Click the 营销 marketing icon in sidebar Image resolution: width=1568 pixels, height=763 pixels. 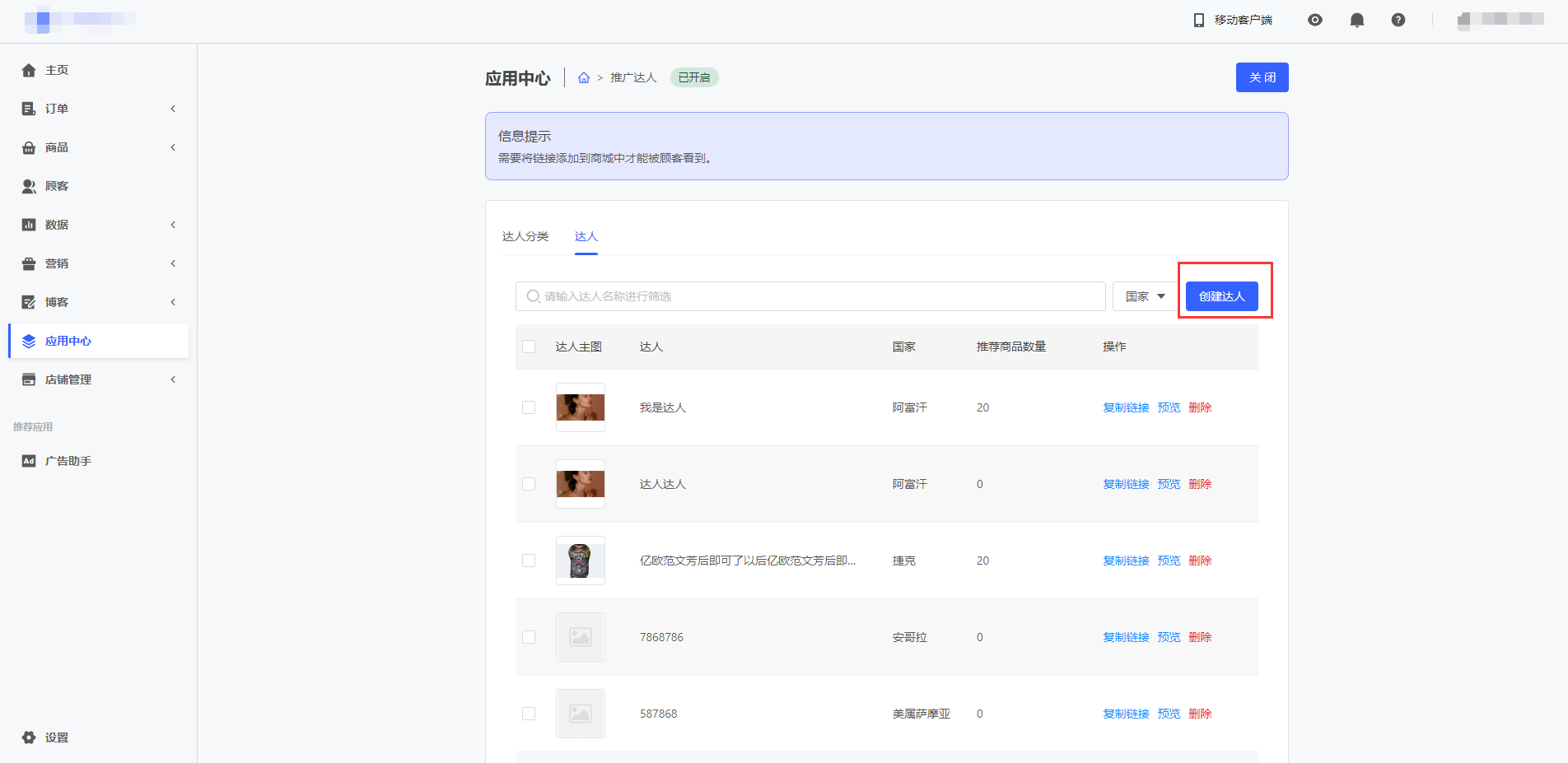point(29,263)
